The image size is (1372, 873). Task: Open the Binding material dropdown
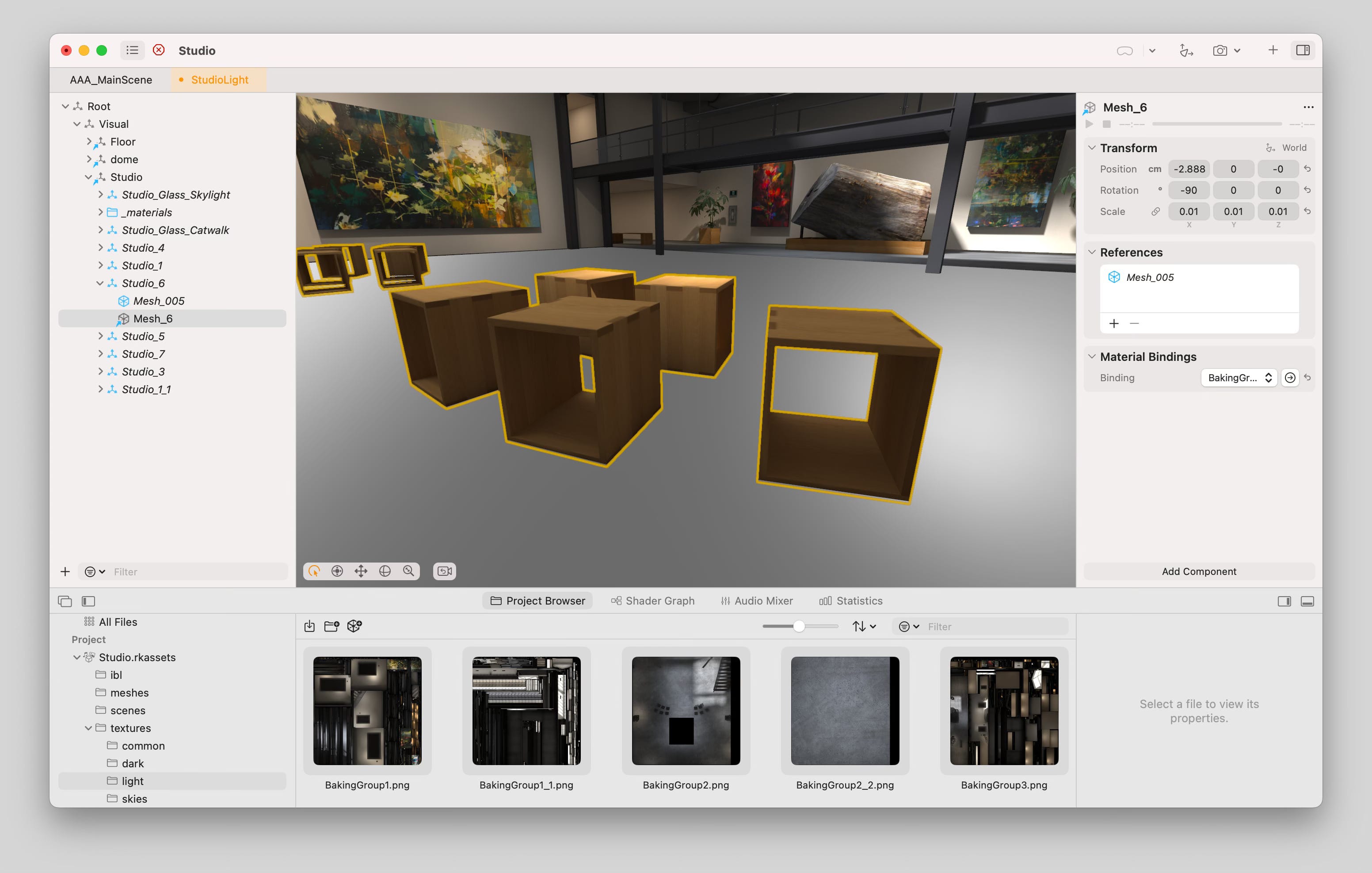(1239, 378)
